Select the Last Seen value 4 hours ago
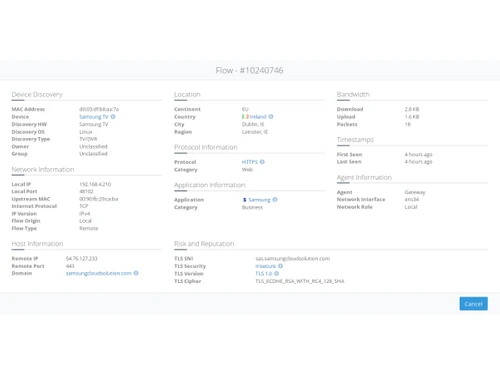This screenshot has height=375, width=500. pos(419,162)
